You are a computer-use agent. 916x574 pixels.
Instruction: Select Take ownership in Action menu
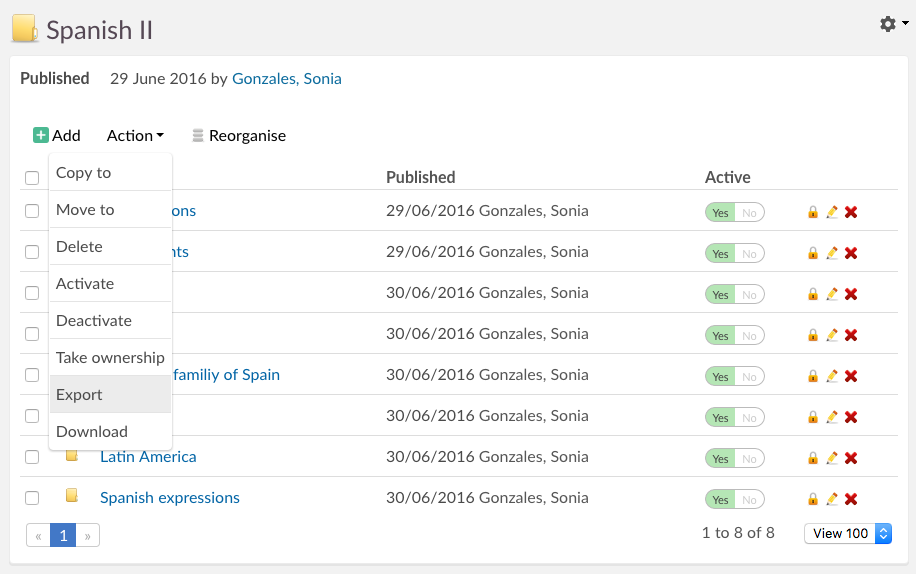pyautogui.click(x=110, y=358)
